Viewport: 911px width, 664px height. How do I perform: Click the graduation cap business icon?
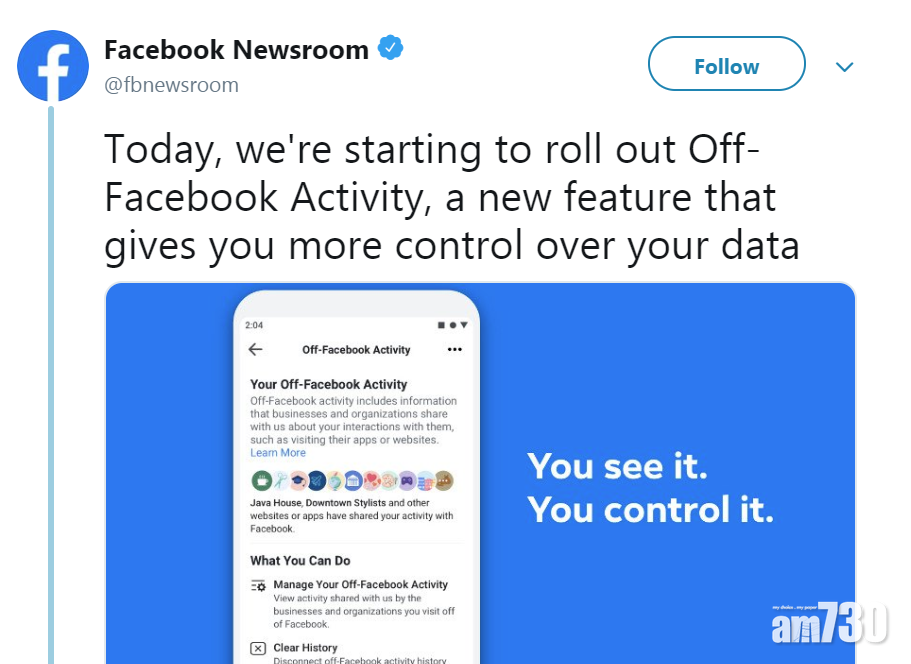click(x=298, y=480)
